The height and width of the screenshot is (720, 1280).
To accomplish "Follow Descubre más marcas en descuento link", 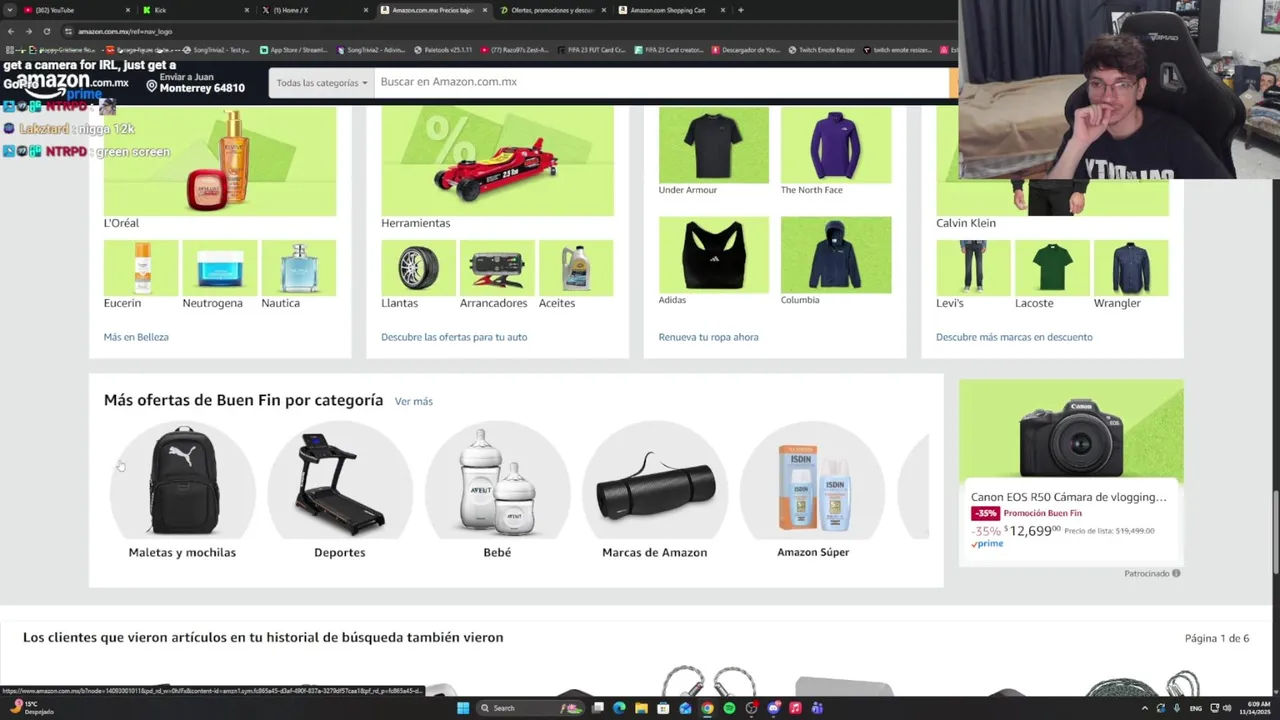I will (x=1014, y=337).
